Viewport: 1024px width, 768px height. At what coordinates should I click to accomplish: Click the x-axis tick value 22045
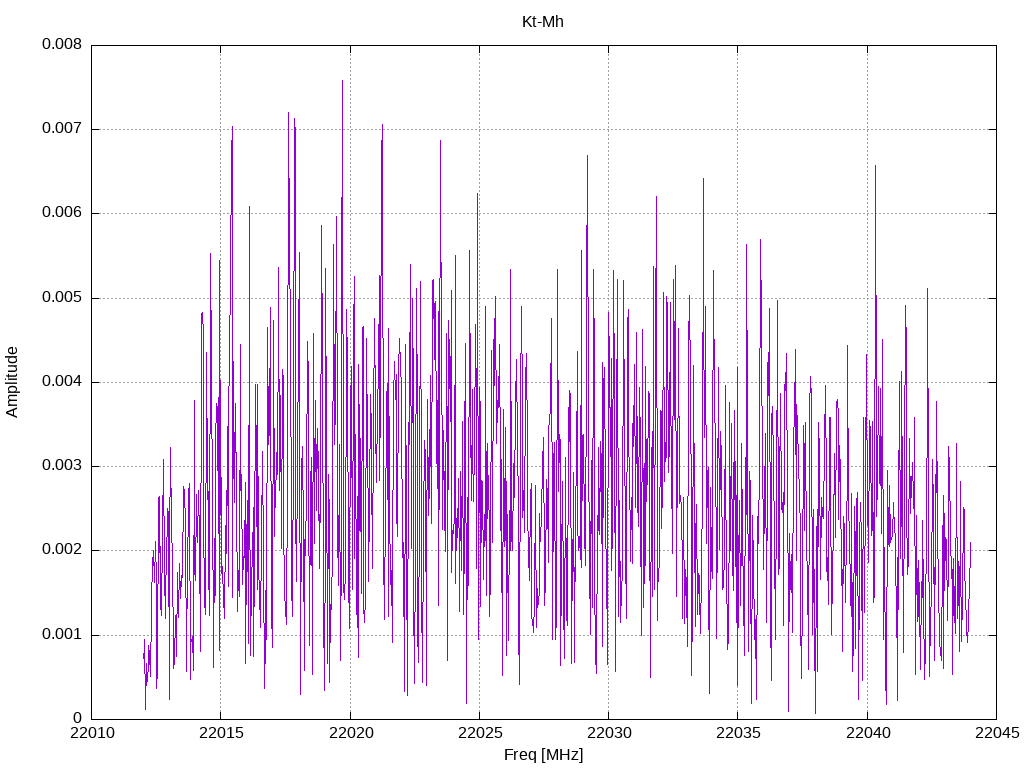pos(997,733)
